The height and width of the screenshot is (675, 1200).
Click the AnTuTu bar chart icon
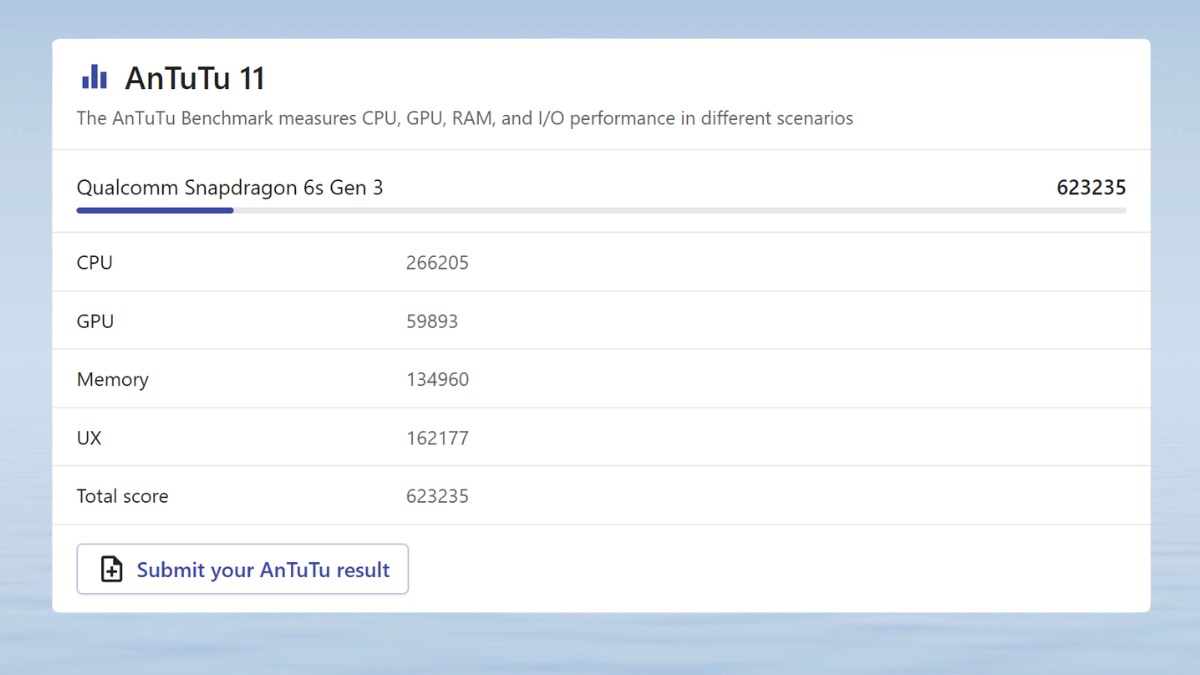pos(94,77)
